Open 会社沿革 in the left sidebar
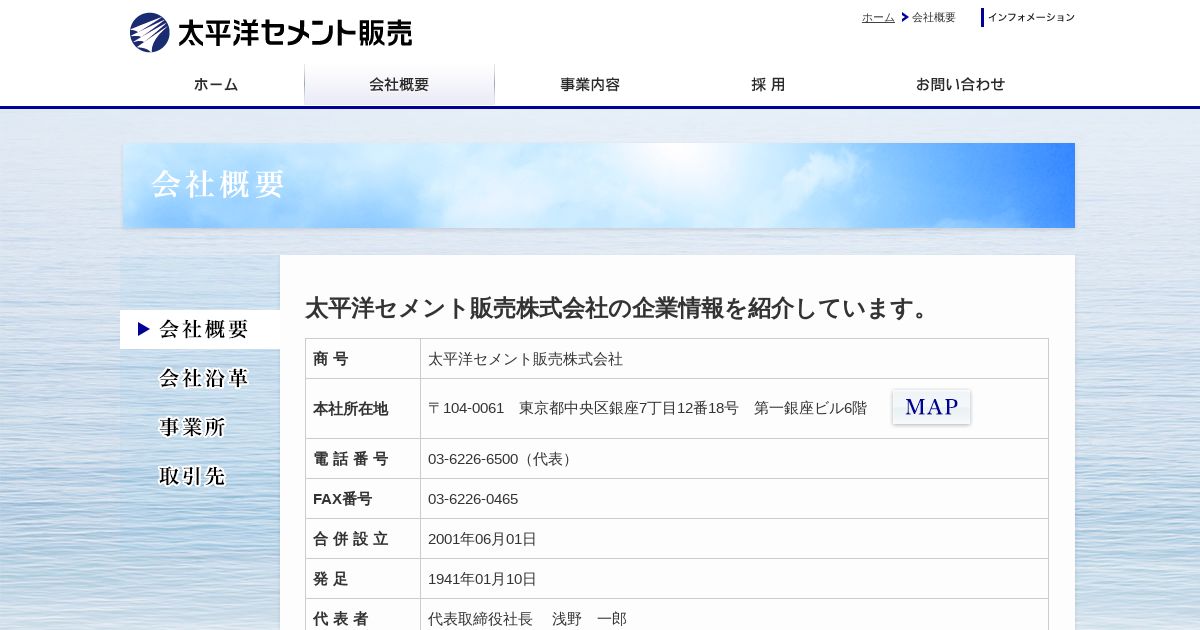 point(203,378)
